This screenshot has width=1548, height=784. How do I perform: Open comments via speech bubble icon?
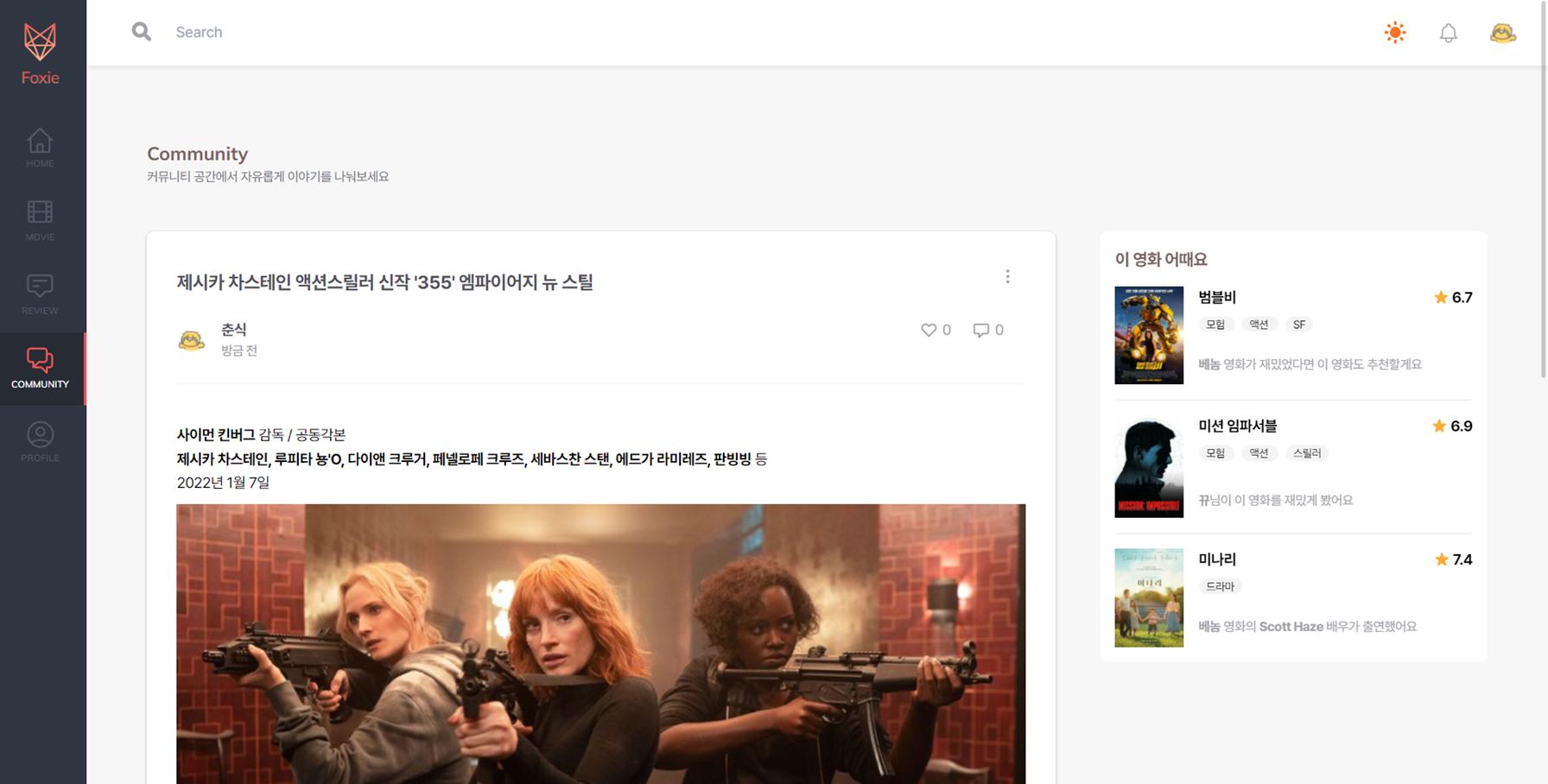[980, 330]
